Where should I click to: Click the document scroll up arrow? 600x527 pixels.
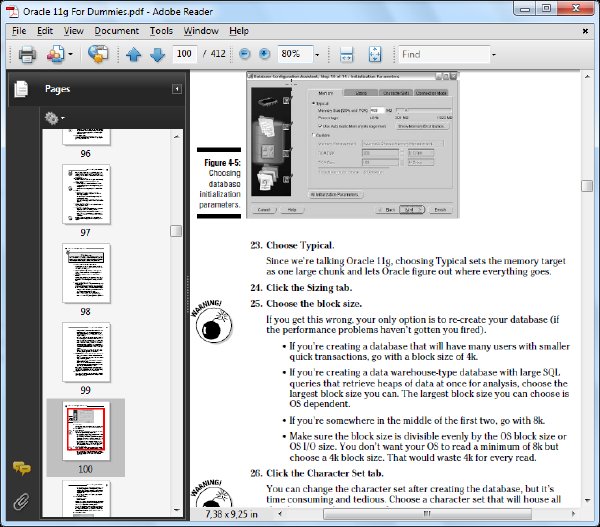click(x=587, y=77)
